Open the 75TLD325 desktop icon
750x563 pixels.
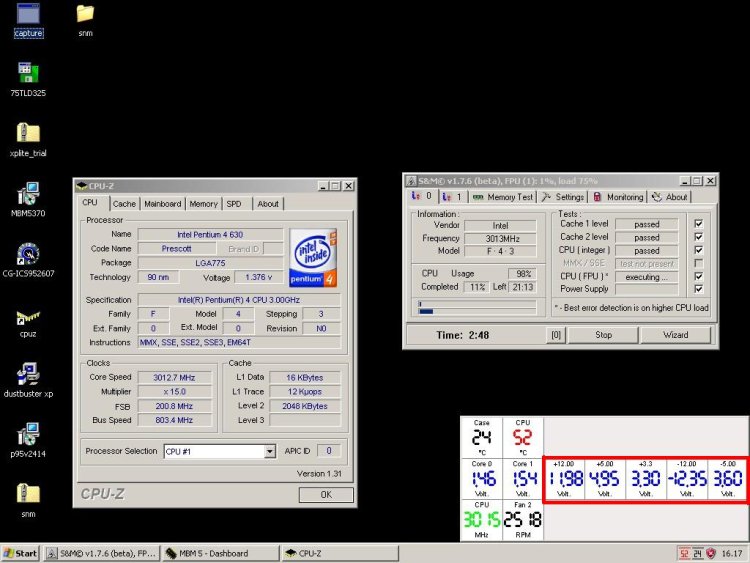[x=28, y=73]
